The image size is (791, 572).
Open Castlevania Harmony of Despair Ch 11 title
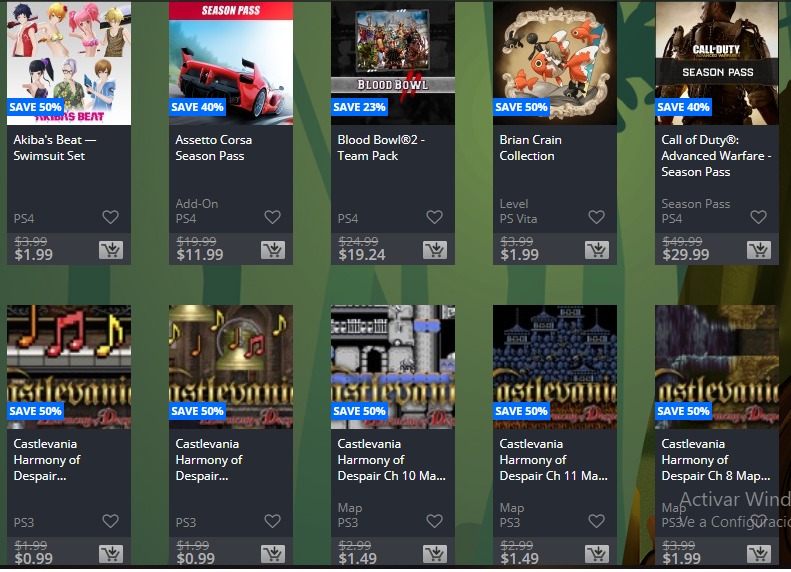pos(553,460)
